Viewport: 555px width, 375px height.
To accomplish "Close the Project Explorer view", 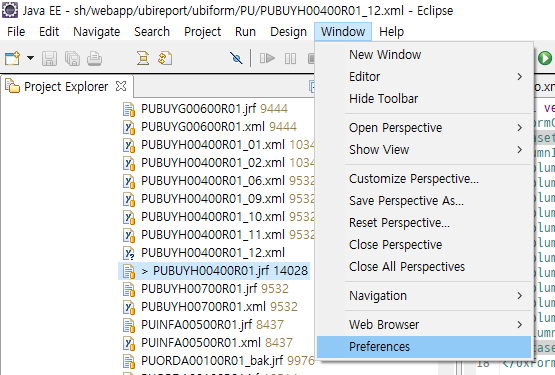I will point(121,86).
